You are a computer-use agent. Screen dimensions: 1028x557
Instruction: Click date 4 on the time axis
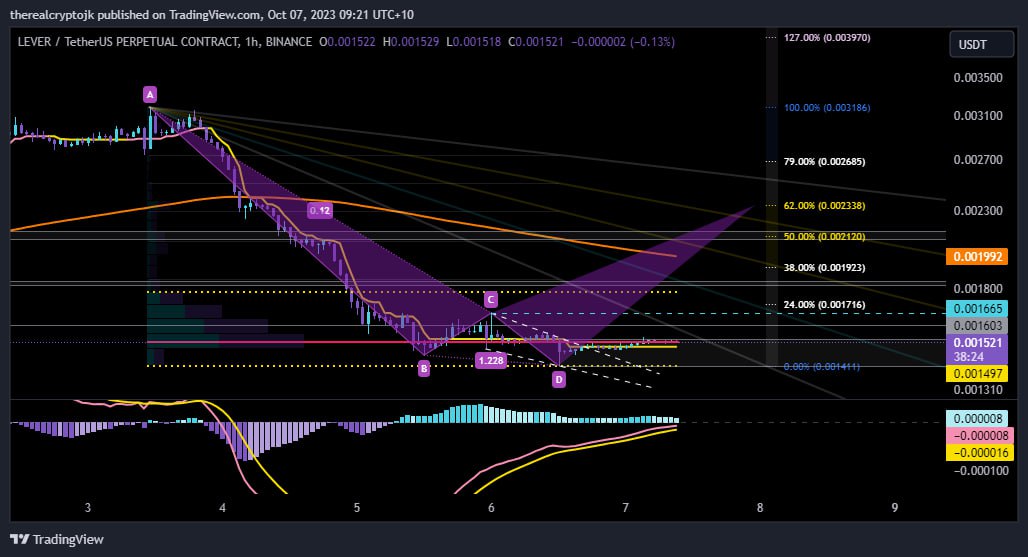click(x=222, y=507)
